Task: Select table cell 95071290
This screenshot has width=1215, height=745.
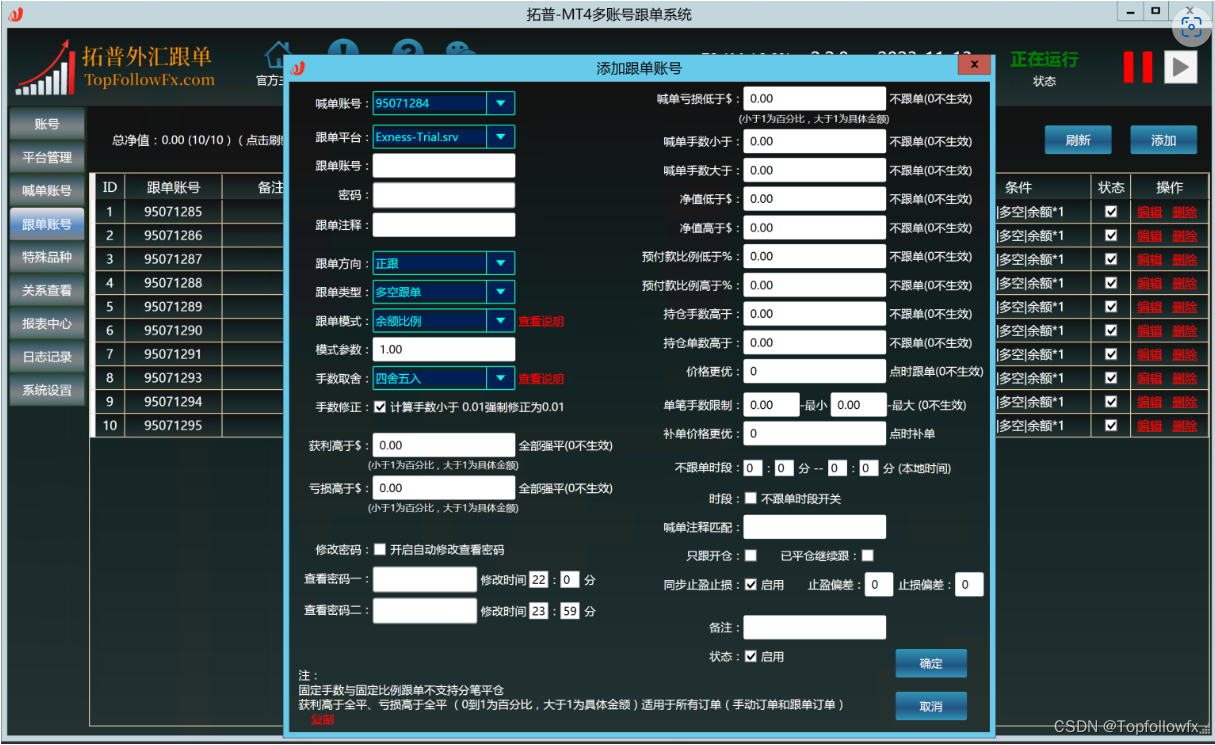Action: 173,330
